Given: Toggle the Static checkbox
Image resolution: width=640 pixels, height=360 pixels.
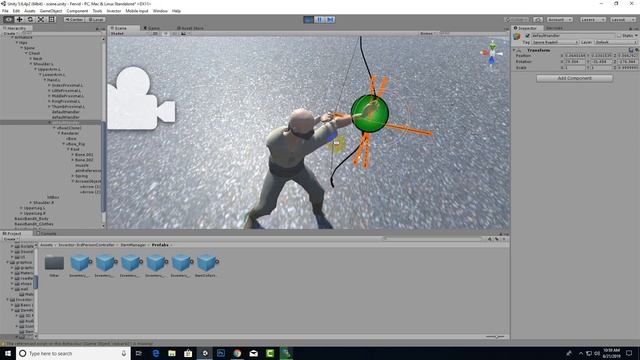Looking at the screenshot, I should point(619,36).
